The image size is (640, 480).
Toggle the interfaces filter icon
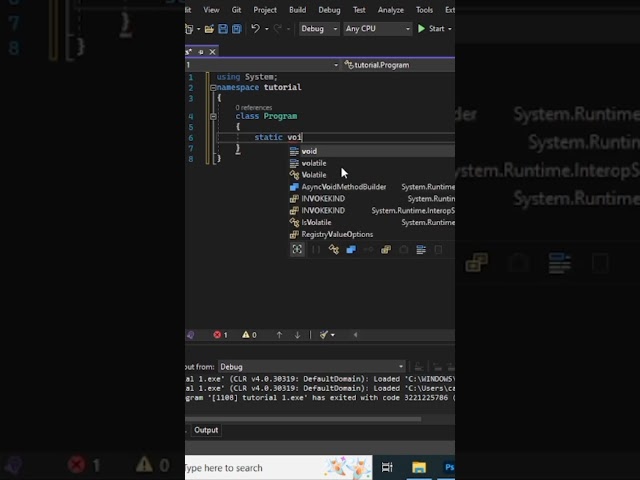[369, 249]
